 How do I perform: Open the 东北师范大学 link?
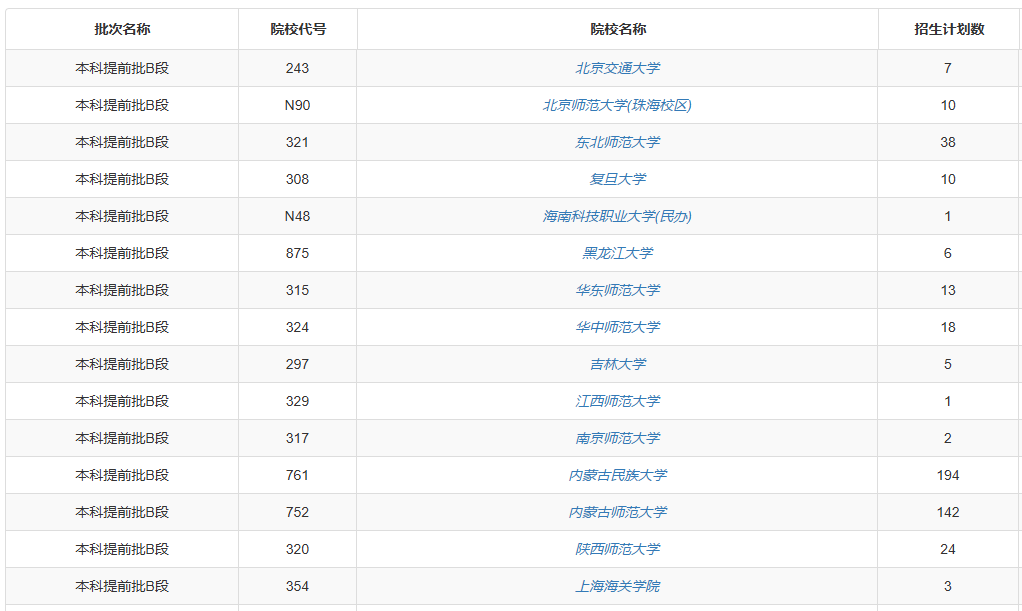[x=617, y=142]
